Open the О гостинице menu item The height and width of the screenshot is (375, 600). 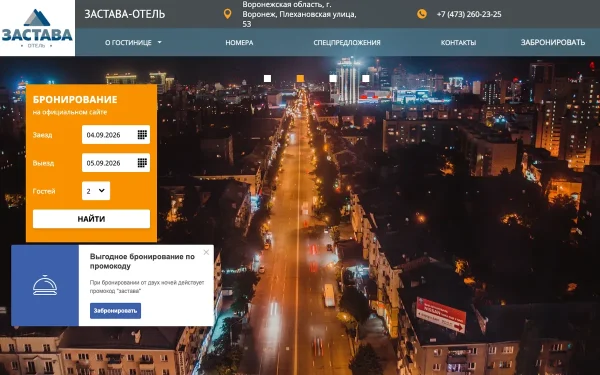[128, 42]
